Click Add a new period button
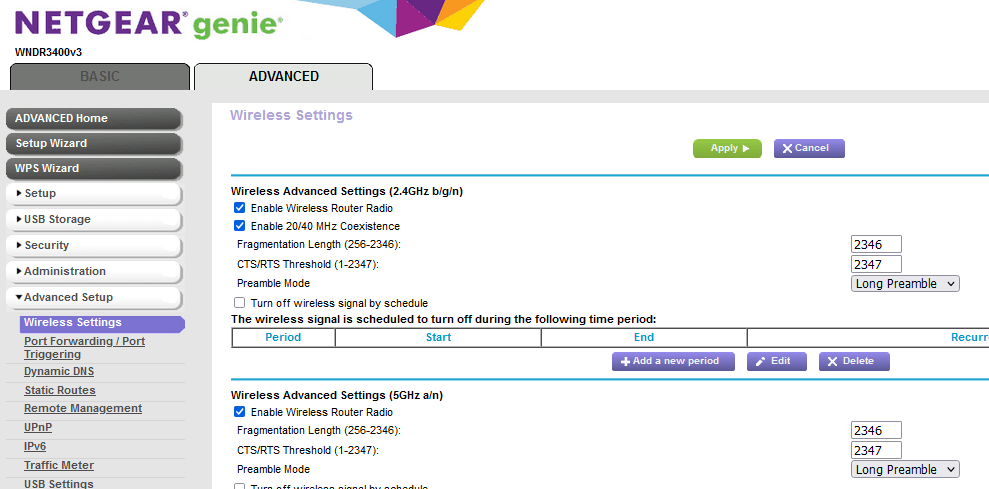989x489 pixels. pyautogui.click(x=673, y=361)
